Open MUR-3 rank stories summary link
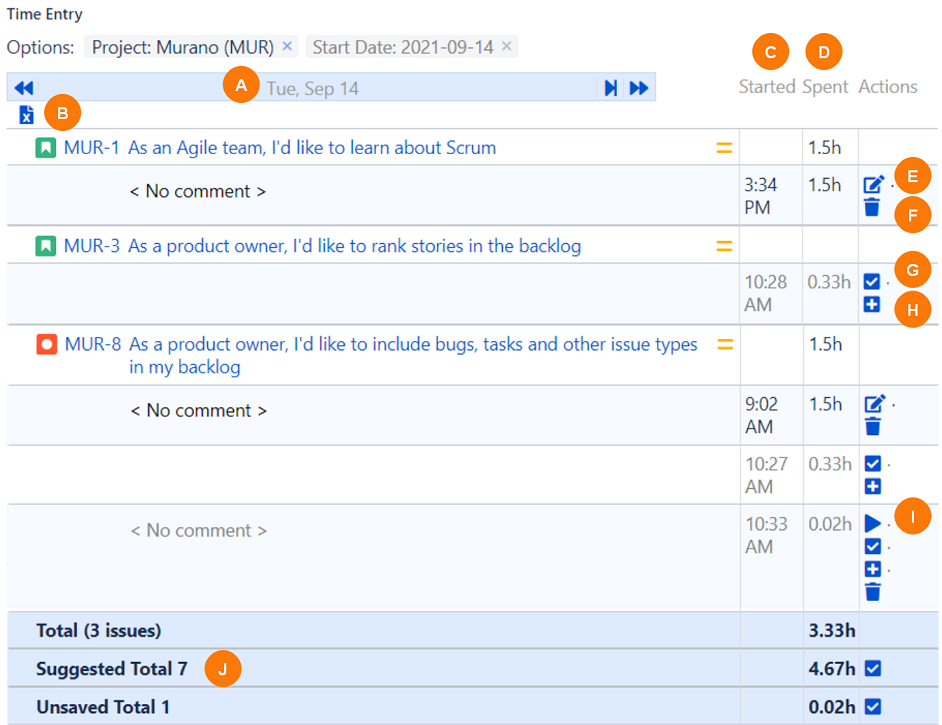The width and height of the screenshot is (942, 725). tap(354, 246)
